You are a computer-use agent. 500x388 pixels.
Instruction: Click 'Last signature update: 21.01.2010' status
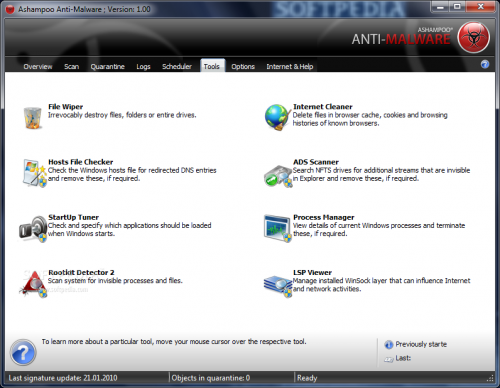tap(63, 378)
